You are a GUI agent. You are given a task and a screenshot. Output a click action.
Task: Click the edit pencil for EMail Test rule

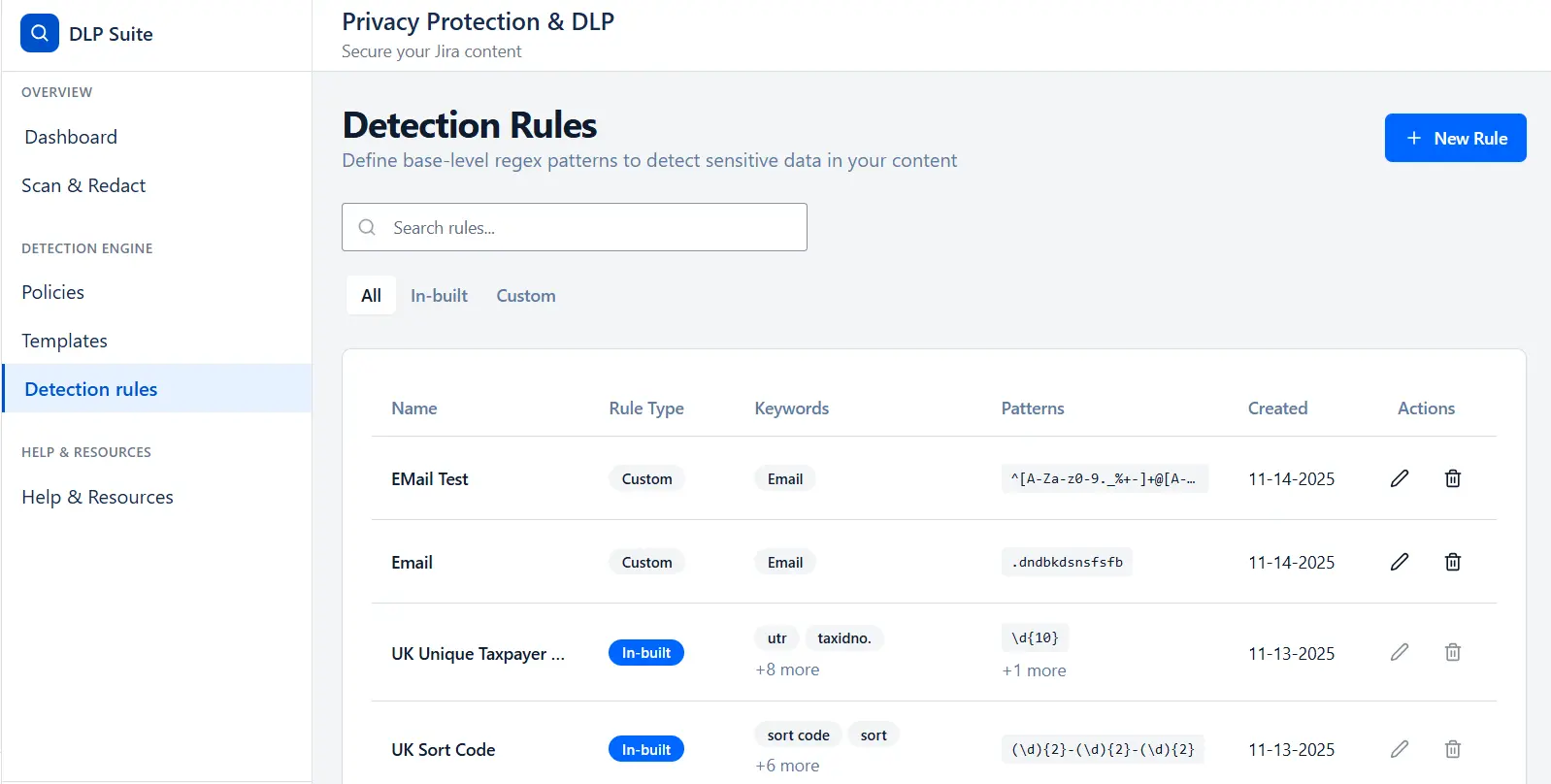1399,478
